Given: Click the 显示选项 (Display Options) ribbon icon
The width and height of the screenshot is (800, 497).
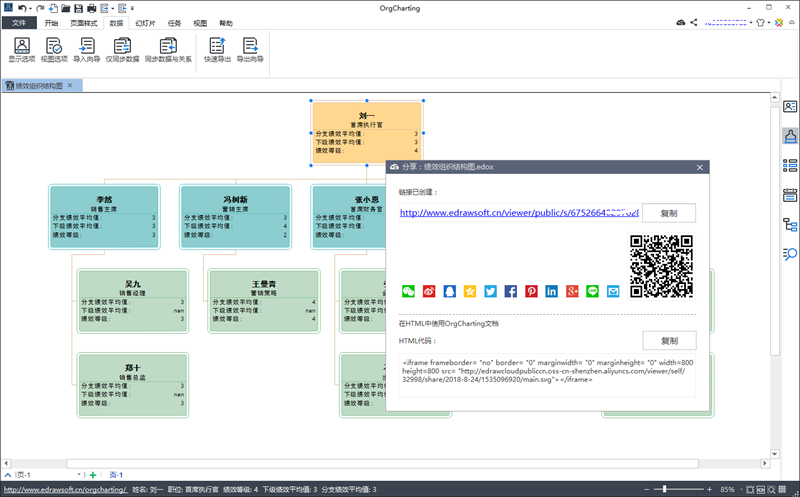Looking at the screenshot, I should pyautogui.click(x=22, y=50).
